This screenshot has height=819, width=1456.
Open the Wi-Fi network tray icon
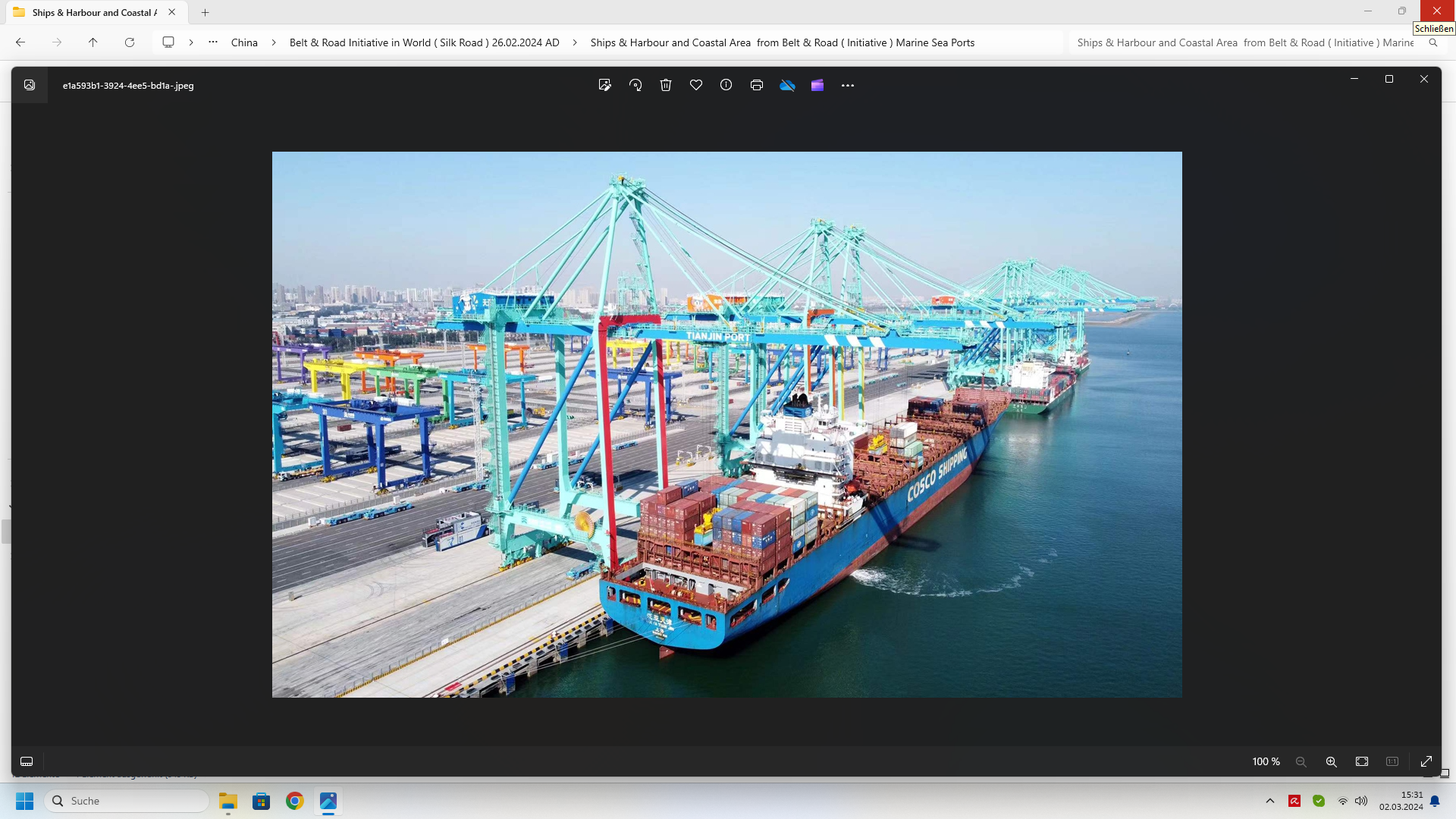tap(1343, 801)
